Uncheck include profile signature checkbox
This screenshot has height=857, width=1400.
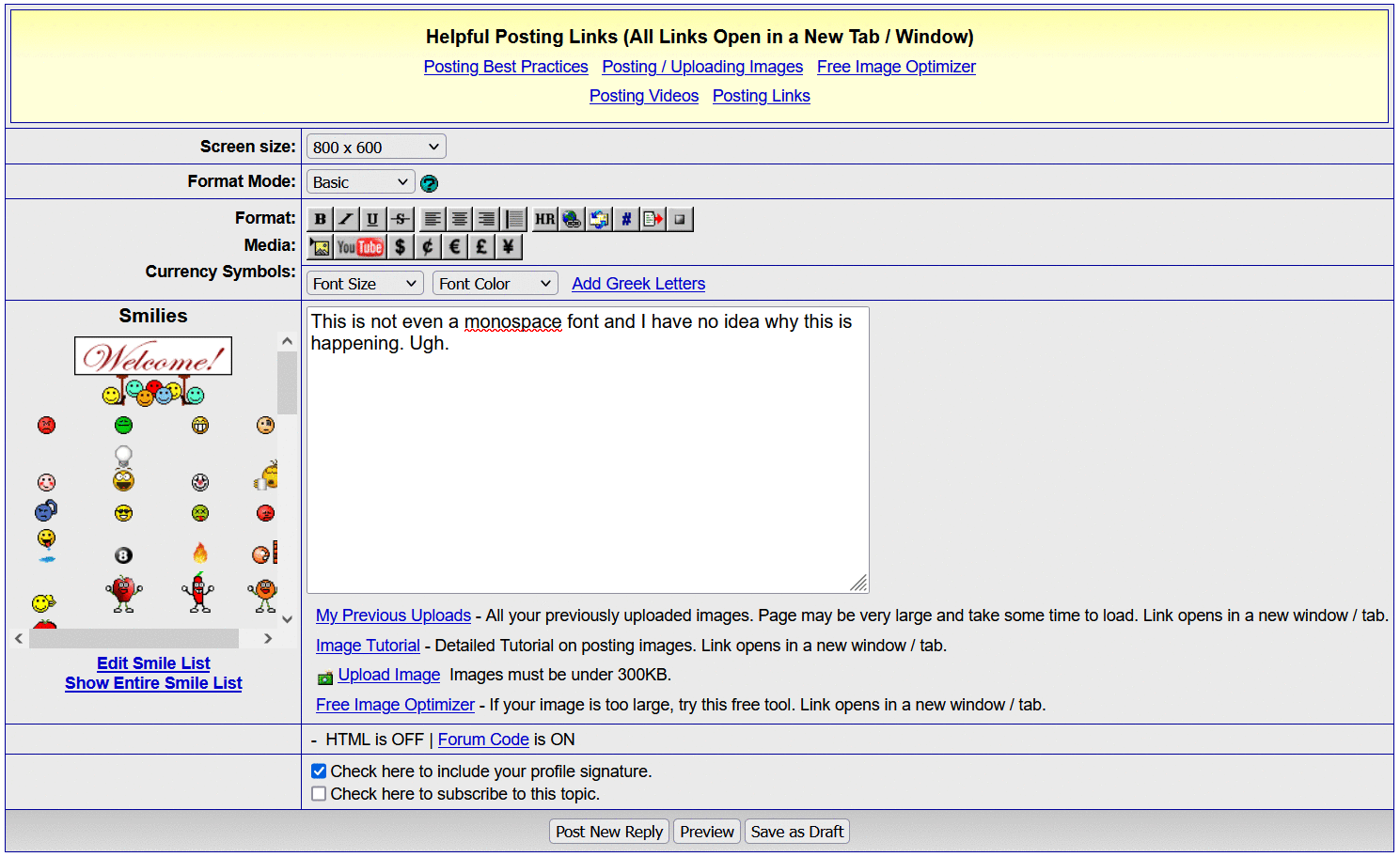pyautogui.click(x=319, y=771)
